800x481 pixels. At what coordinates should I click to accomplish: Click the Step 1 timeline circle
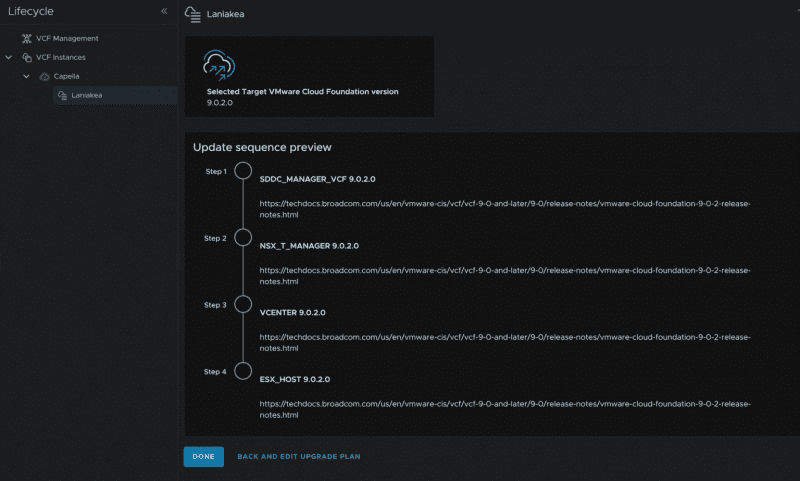pyautogui.click(x=243, y=171)
